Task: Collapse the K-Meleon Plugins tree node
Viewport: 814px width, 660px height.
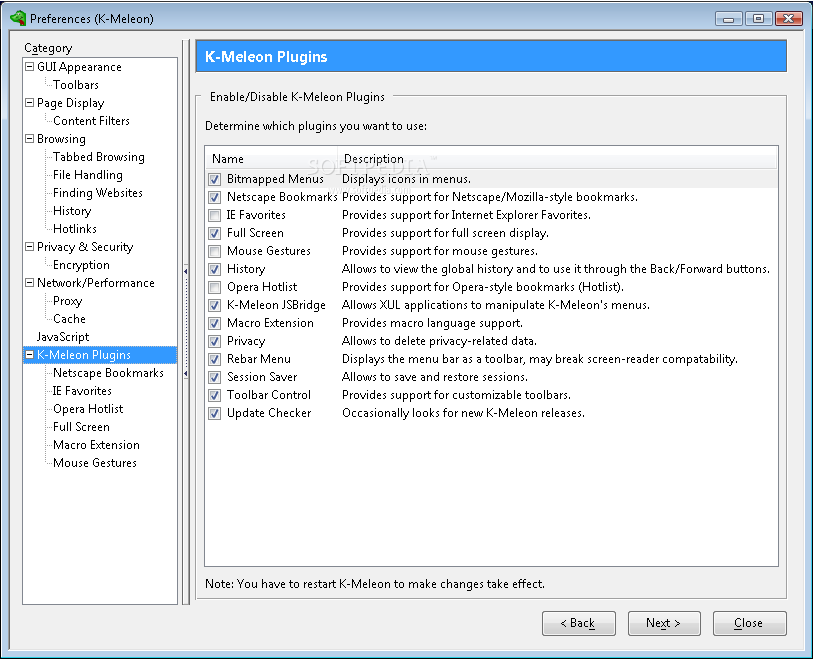Action: pos(30,355)
